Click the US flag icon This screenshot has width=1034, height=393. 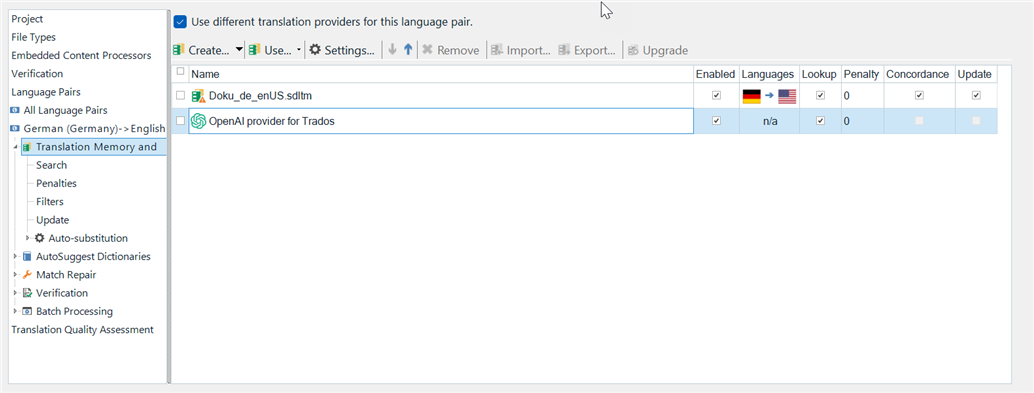tap(787, 96)
